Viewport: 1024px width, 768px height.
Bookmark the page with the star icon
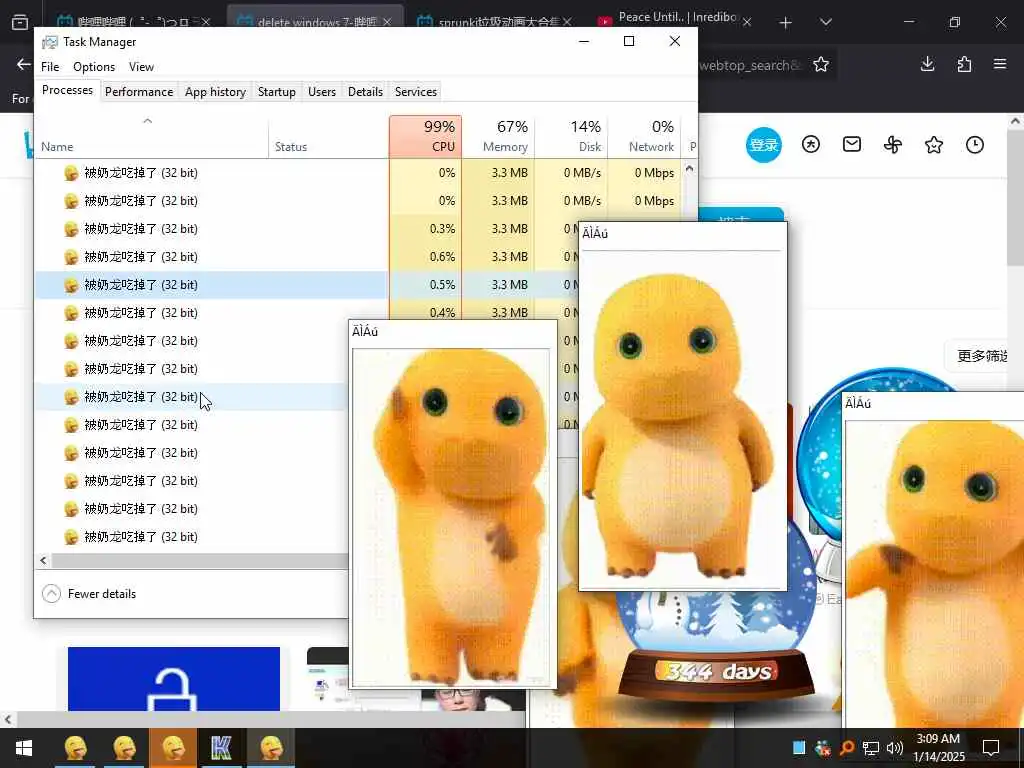(821, 64)
